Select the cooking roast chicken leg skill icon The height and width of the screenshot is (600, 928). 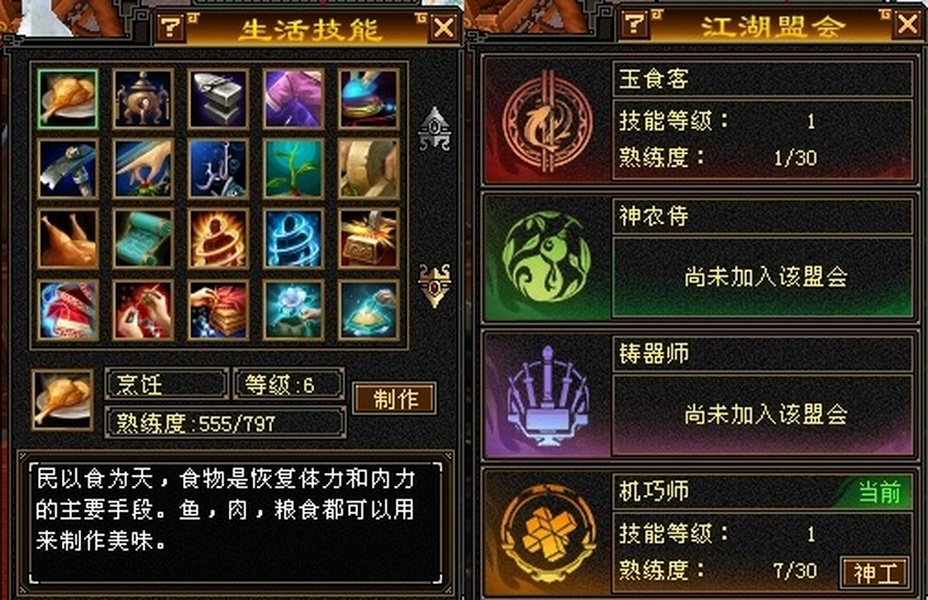67,99
